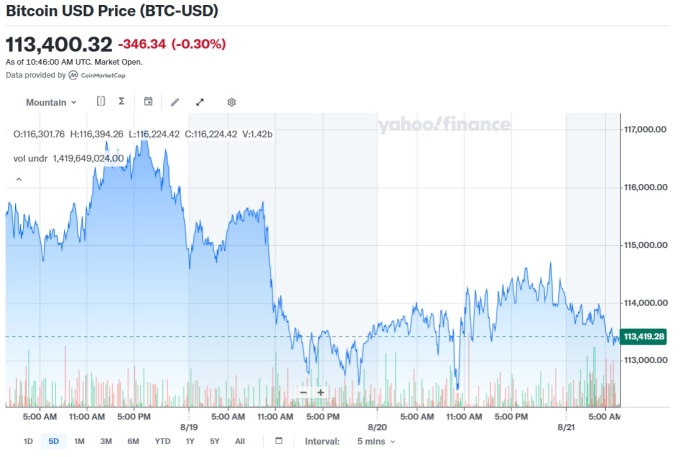The width and height of the screenshot is (680, 457).
Task: Show the 1Y price range
Action: tap(190, 441)
